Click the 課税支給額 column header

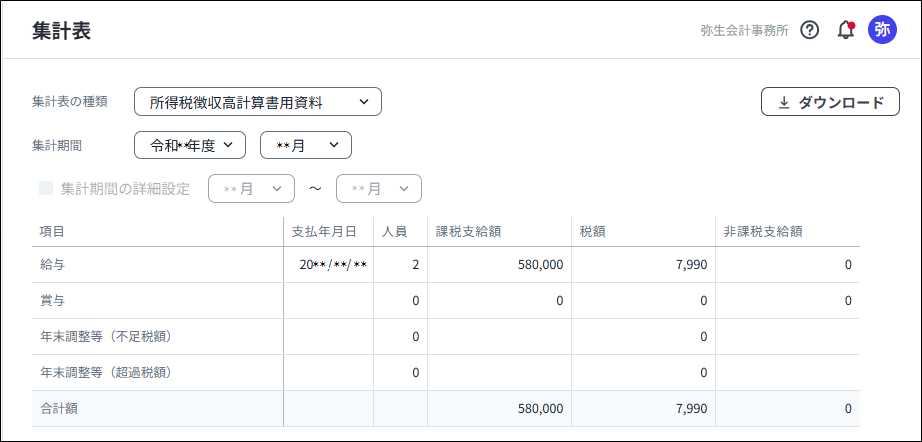468,231
